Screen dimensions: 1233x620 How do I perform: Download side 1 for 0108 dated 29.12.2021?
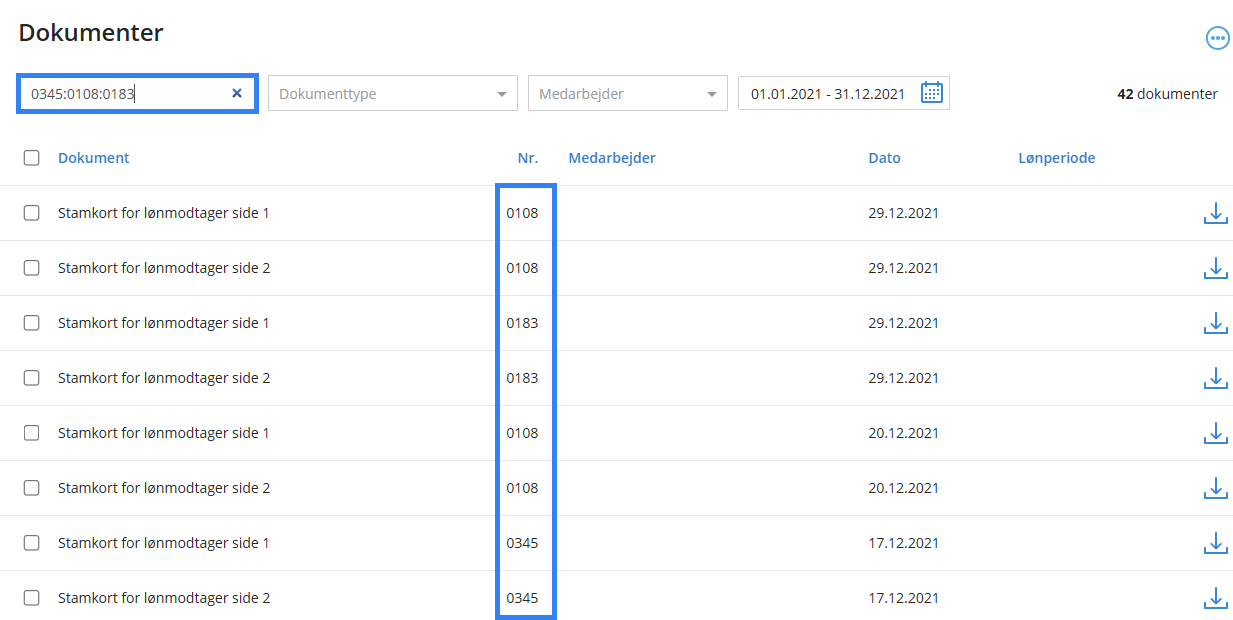[1215, 213]
